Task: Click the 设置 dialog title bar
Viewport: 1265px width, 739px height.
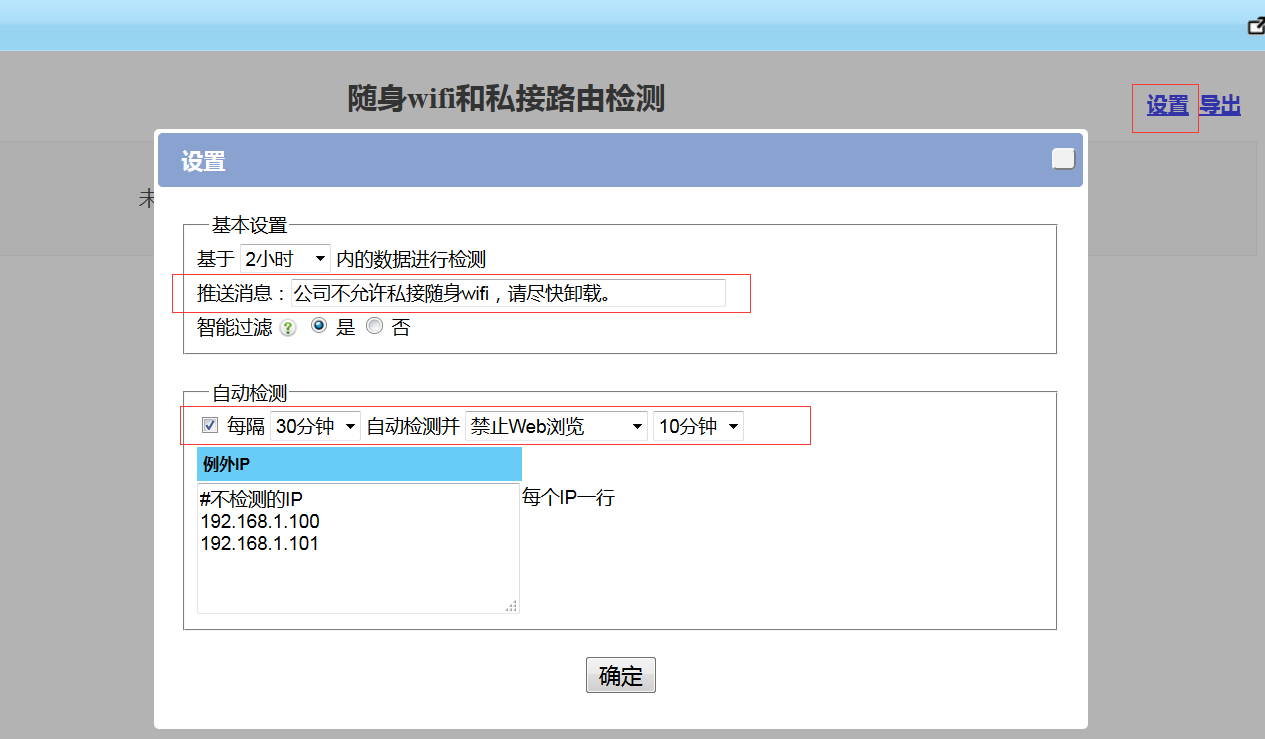Action: coord(600,161)
